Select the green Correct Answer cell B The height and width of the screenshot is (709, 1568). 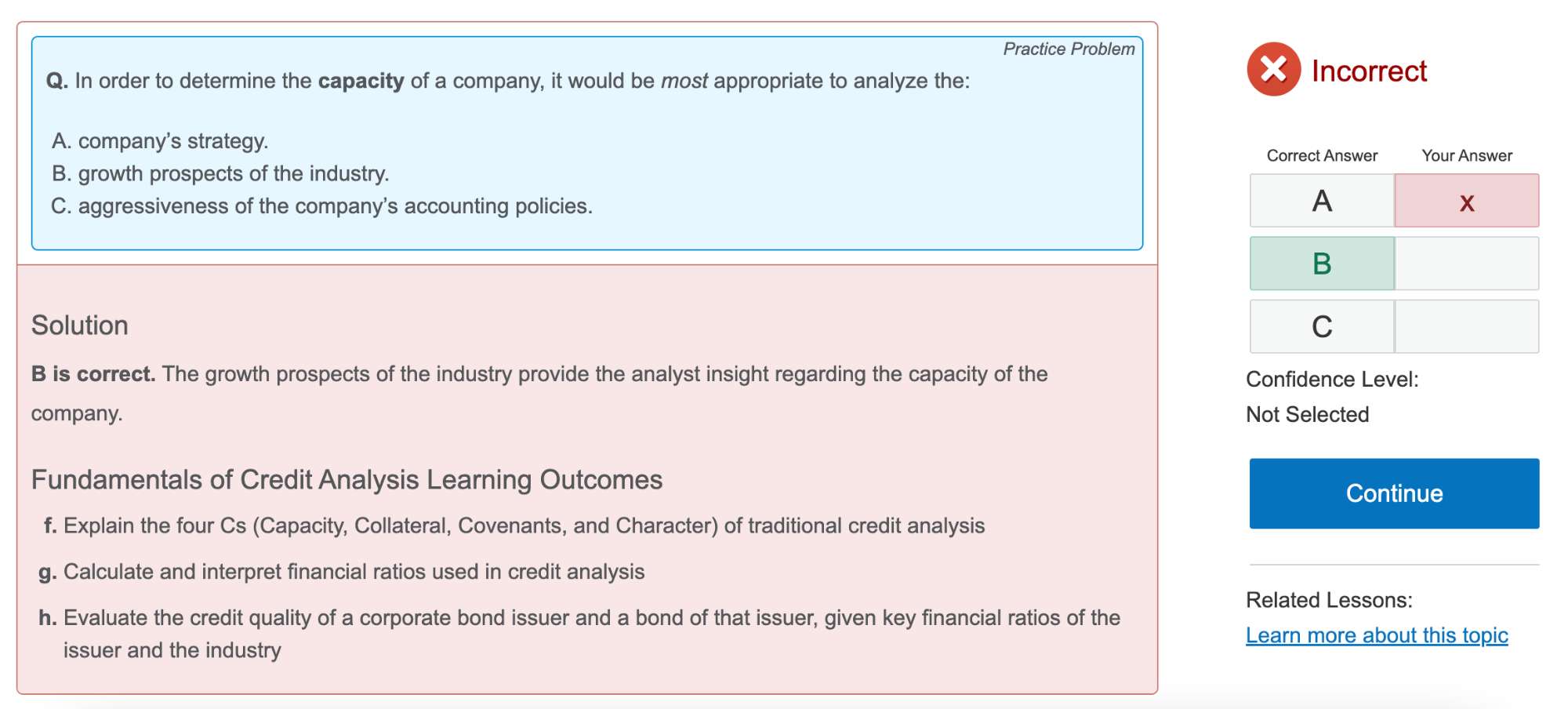click(x=1322, y=264)
